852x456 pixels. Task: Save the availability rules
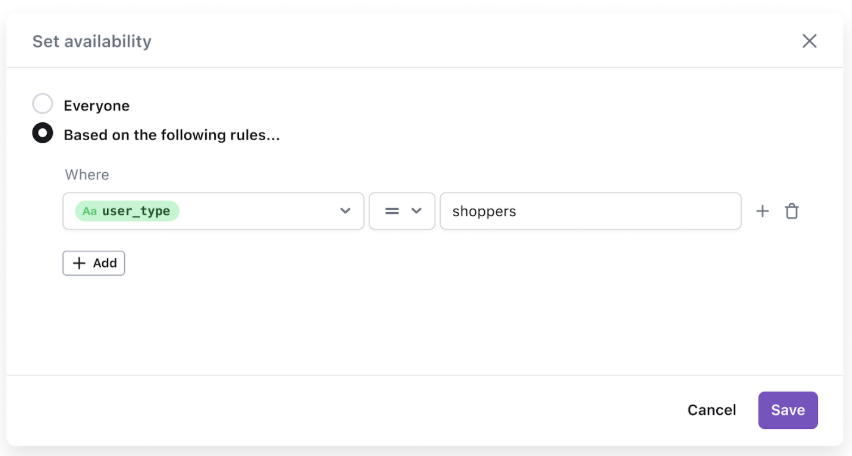[788, 410]
